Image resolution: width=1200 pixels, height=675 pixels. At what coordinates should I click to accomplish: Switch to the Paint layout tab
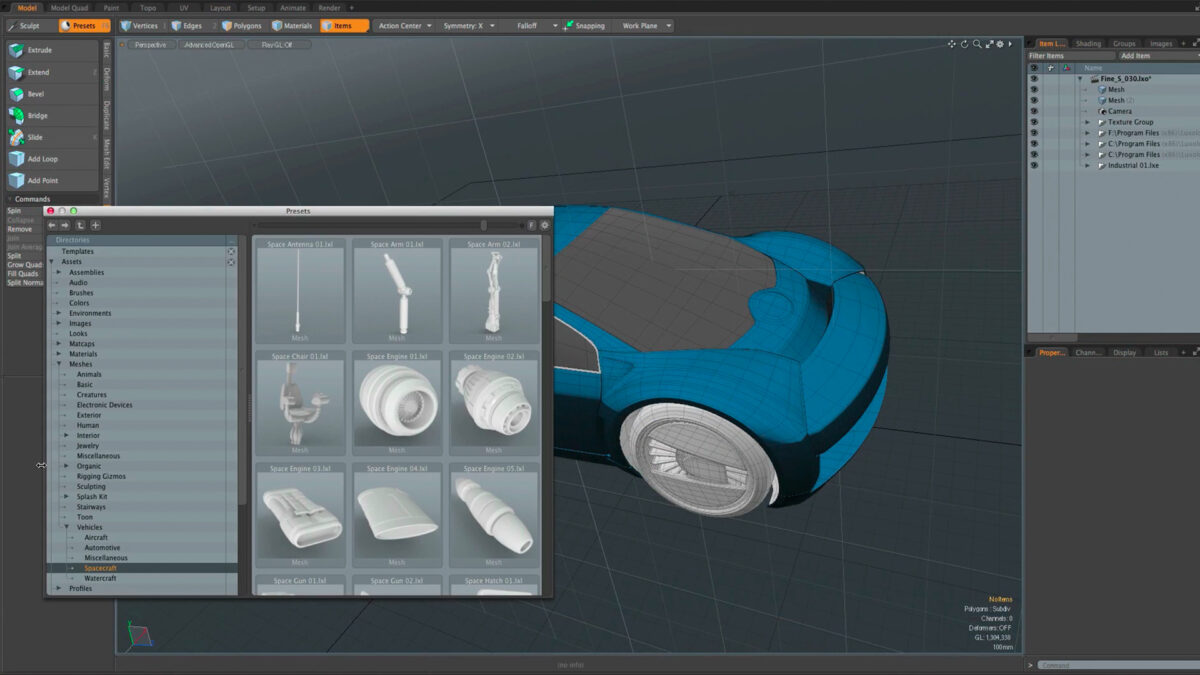click(x=111, y=7)
